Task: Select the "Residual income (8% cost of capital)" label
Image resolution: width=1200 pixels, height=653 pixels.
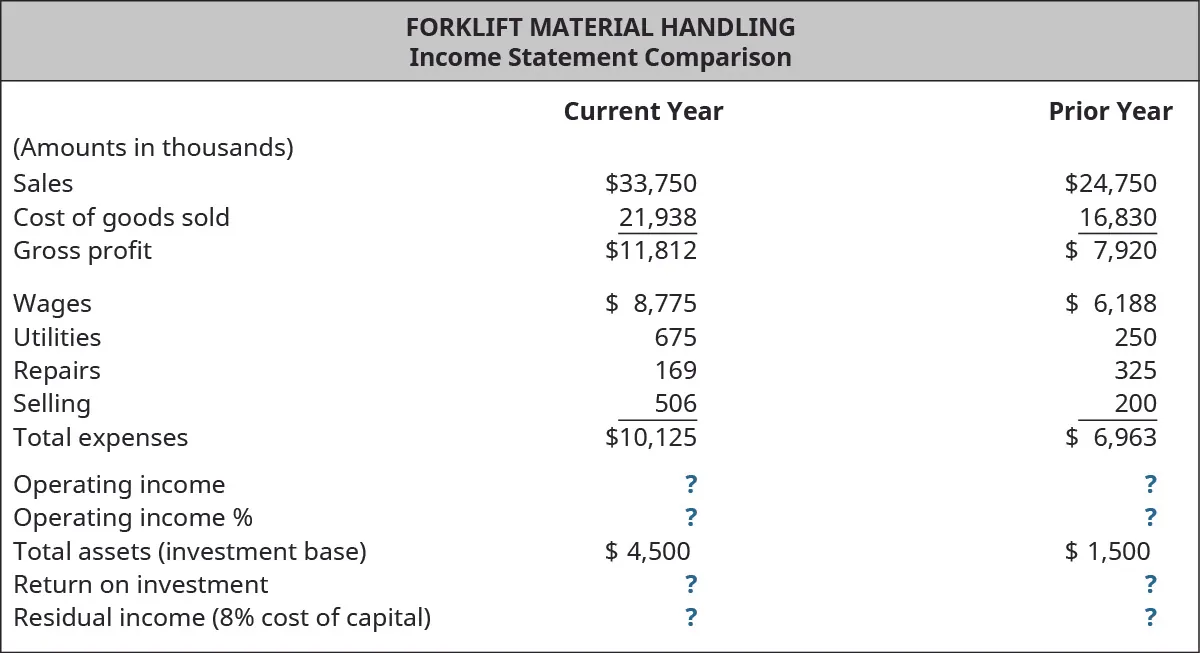Action: [x=222, y=618]
